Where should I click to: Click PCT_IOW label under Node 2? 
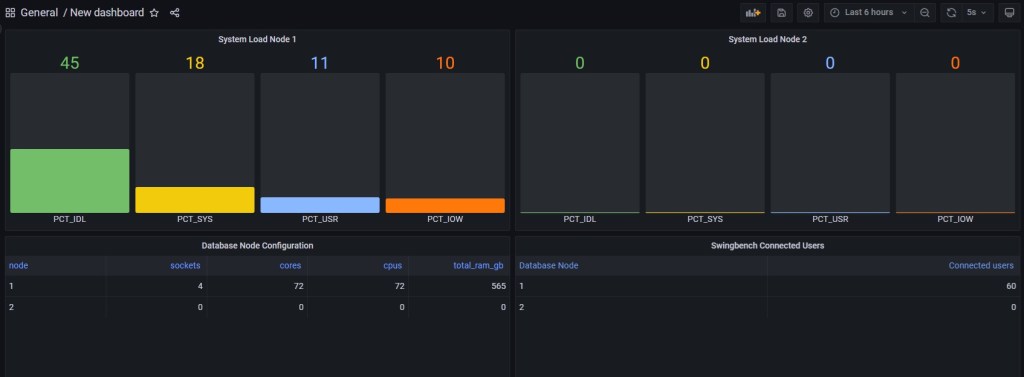pos(955,220)
